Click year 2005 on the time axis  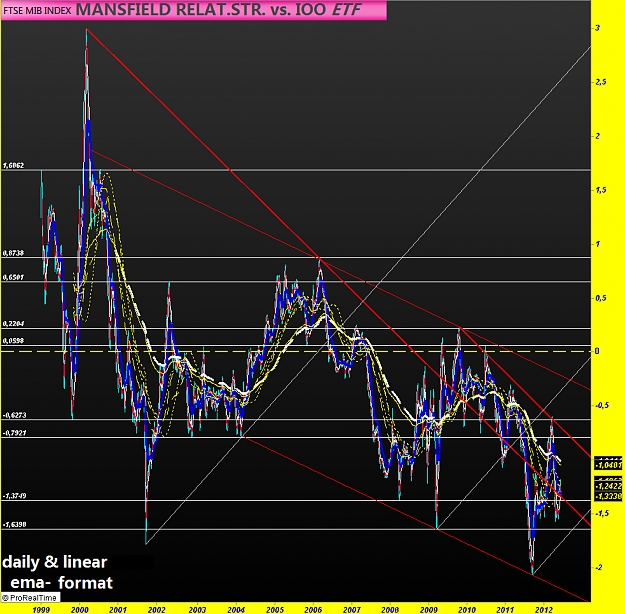(275, 609)
